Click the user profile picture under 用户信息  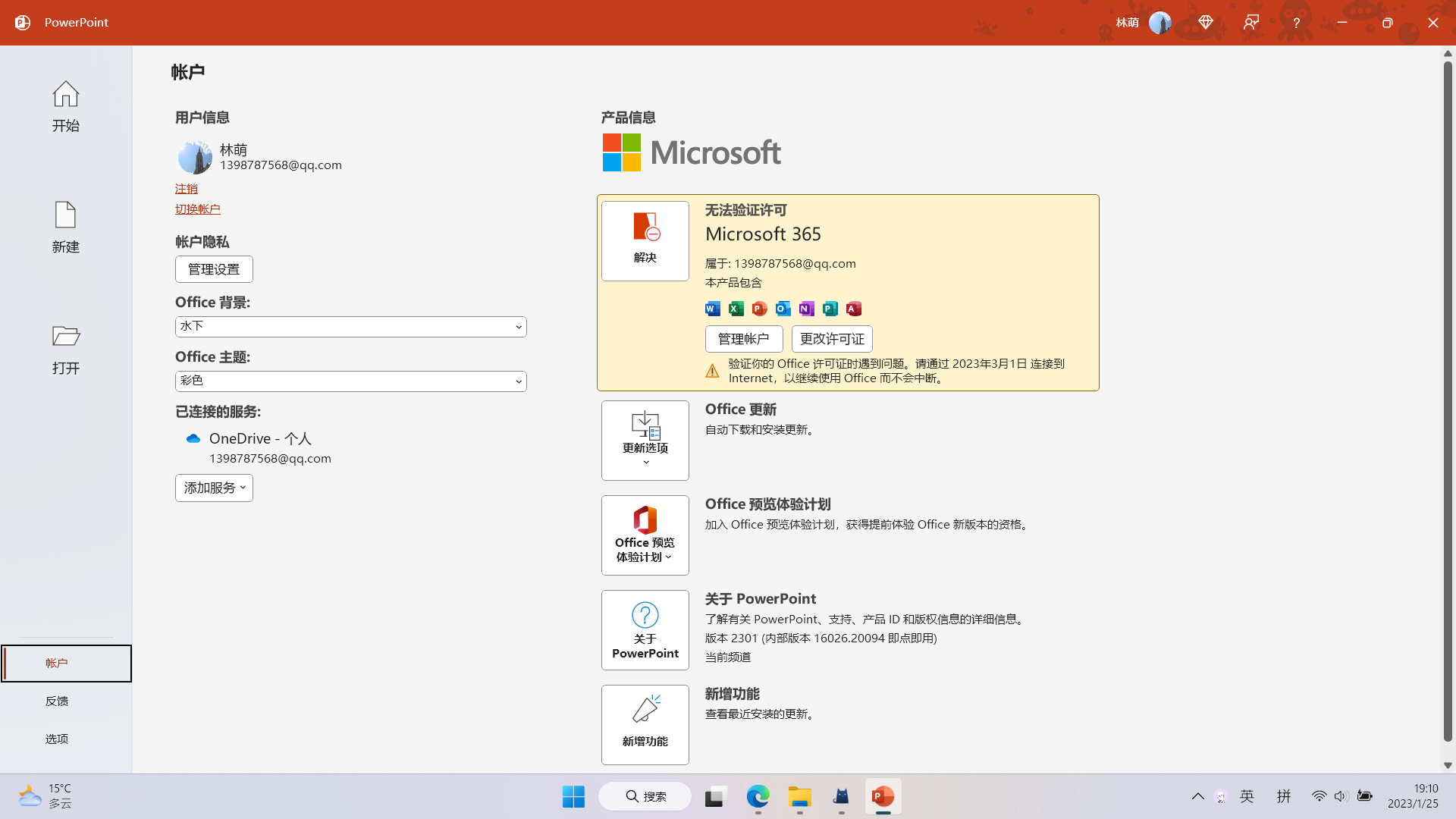pyautogui.click(x=195, y=157)
